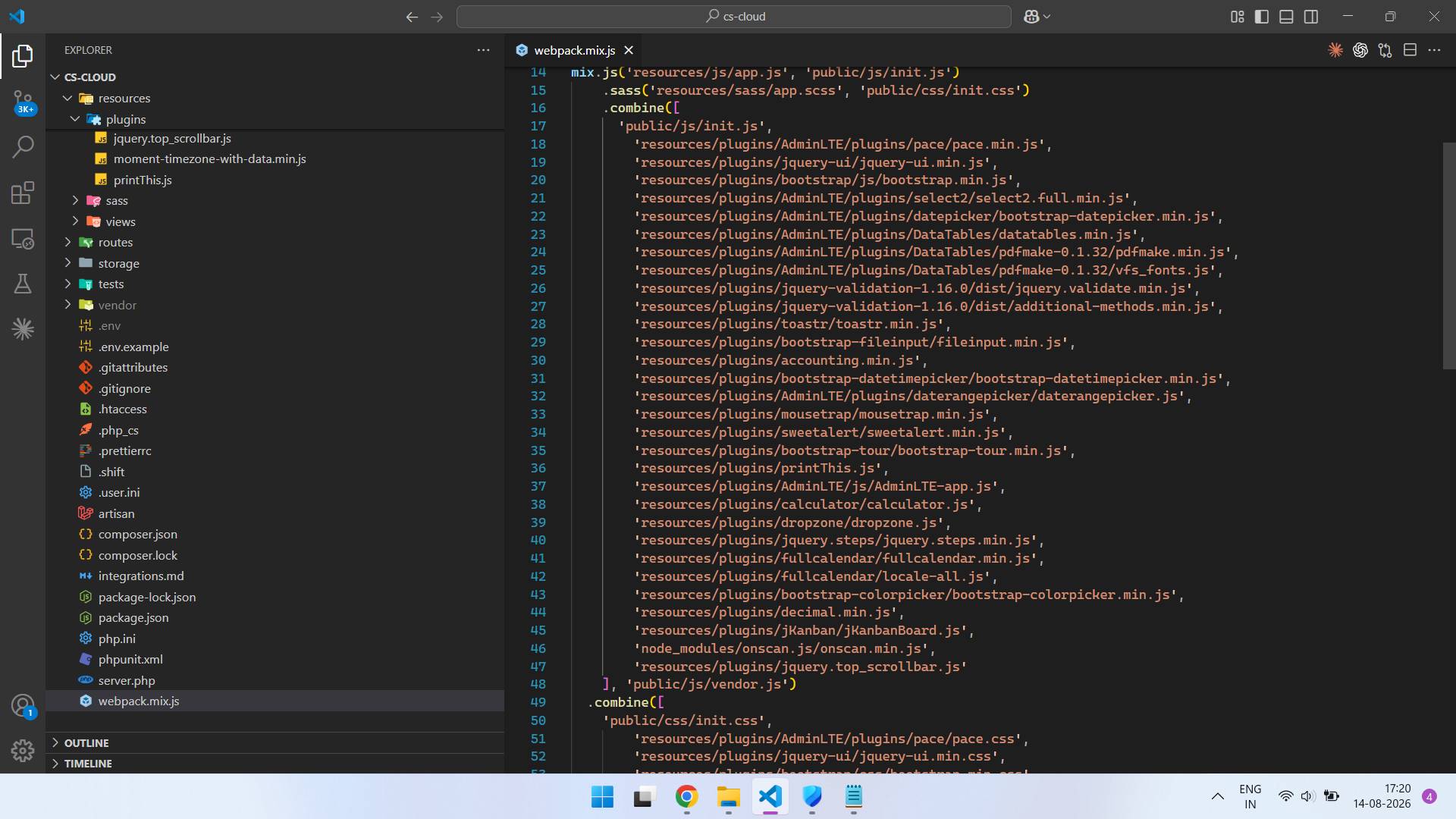The height and width of the screenshot is (819, 1456).
Task: Open the Testing flask view
Action: 23,284
